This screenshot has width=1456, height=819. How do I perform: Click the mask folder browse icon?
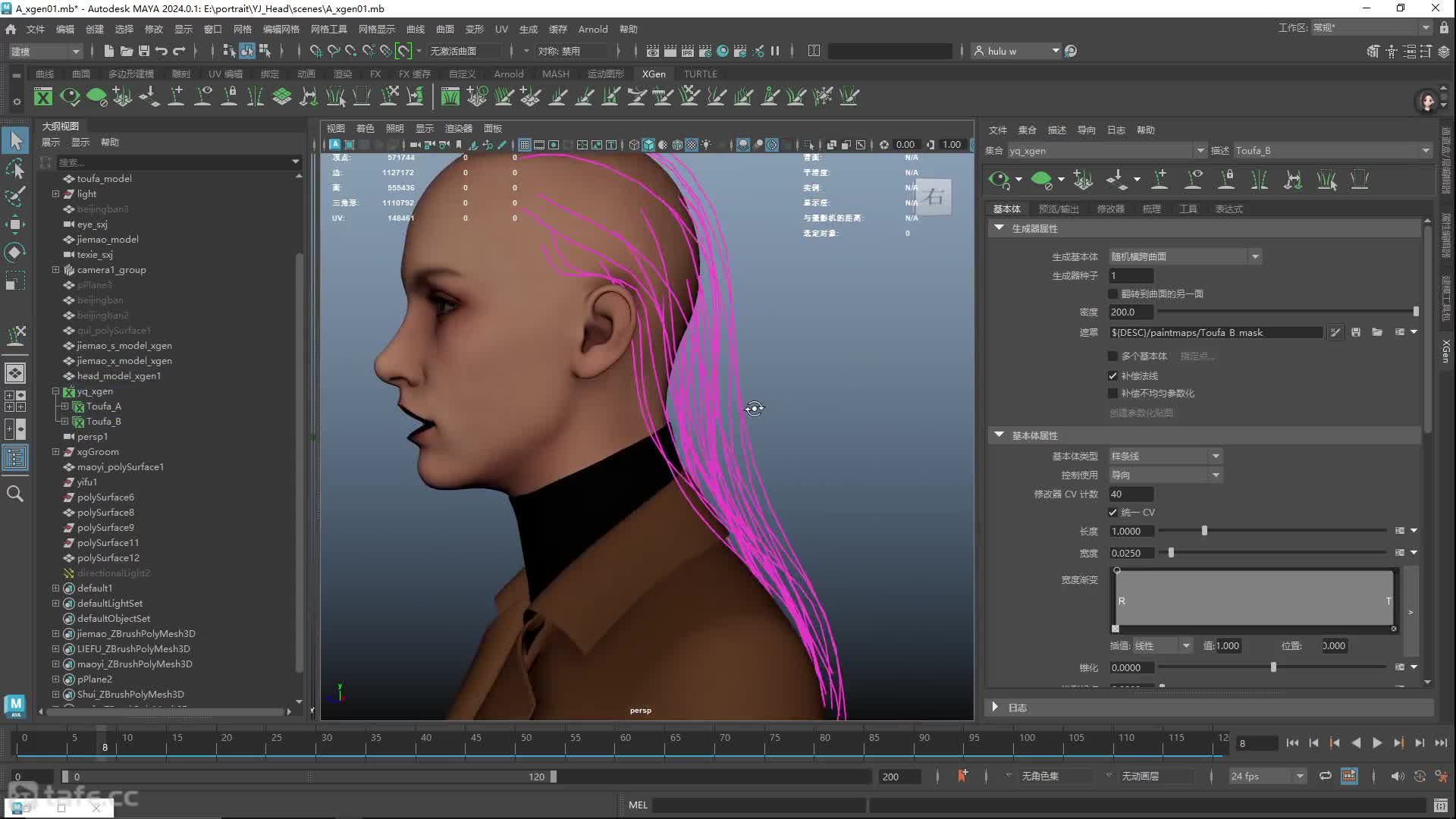pyautogui.click(x=1377, y=332)
